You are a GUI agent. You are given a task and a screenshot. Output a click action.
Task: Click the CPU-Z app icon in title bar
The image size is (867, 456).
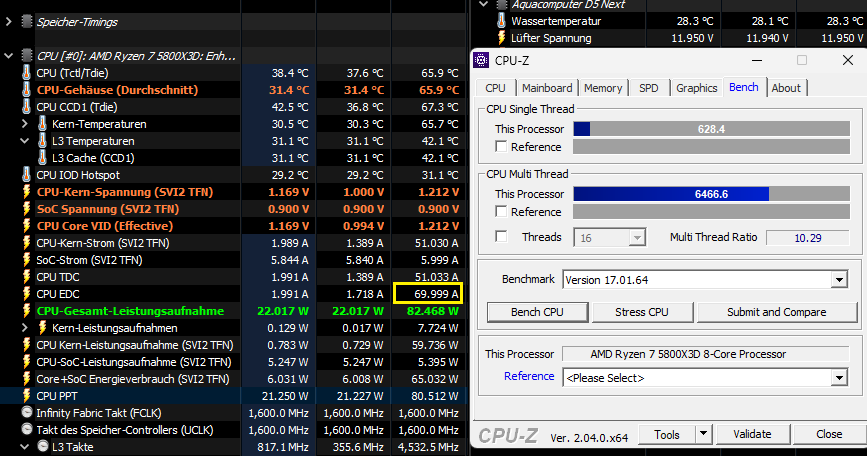coord(481,60)
